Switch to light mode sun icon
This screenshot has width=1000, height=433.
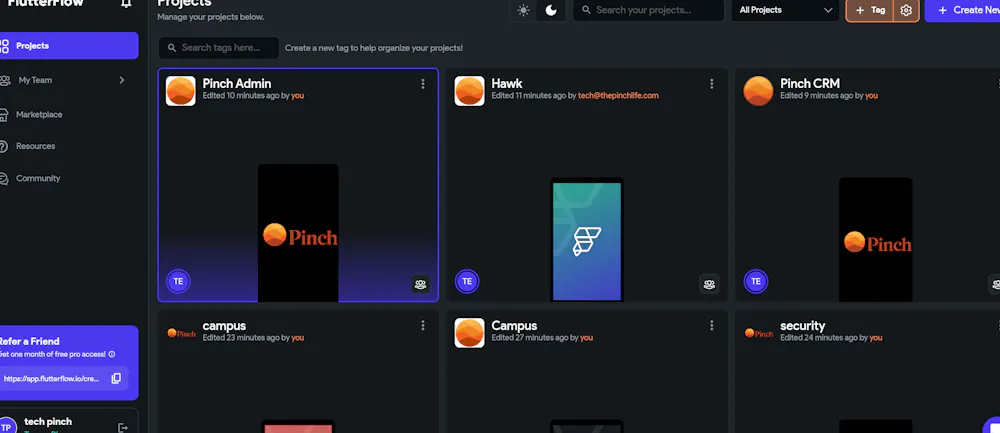pos(524,10)
